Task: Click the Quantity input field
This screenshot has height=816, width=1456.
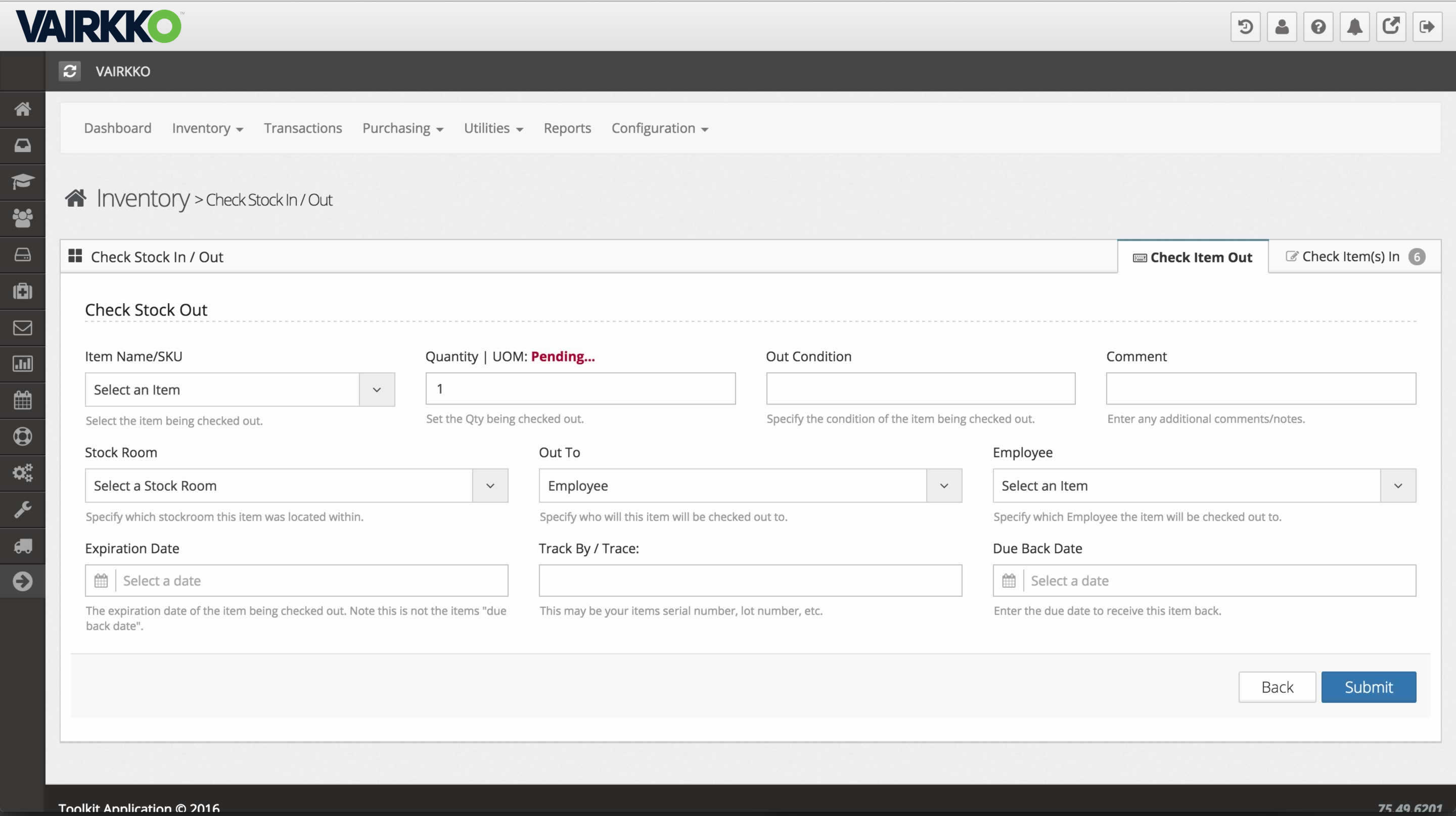Action: click(580, 389)
